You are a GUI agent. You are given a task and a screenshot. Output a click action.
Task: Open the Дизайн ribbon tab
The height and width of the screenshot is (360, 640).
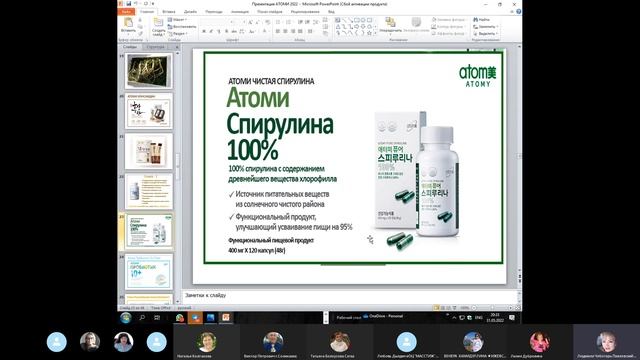190,12
